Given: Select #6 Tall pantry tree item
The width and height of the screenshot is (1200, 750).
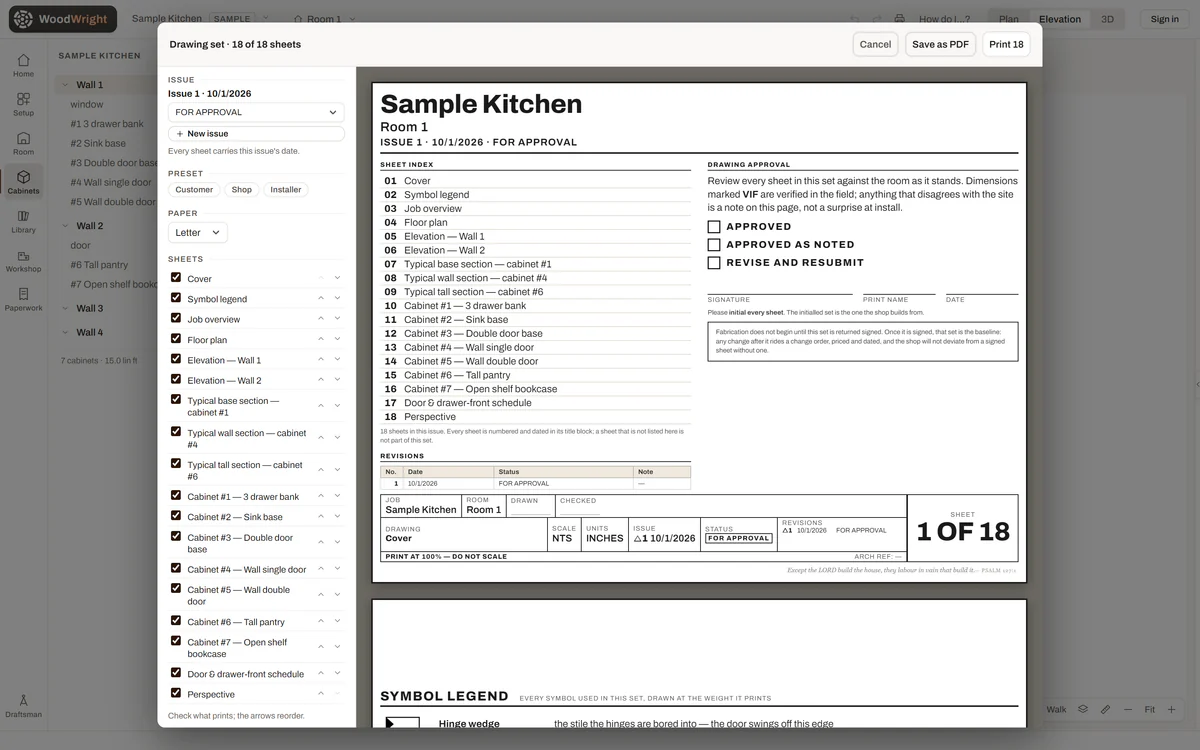Looking at the screenshot, I should [99, 265].
